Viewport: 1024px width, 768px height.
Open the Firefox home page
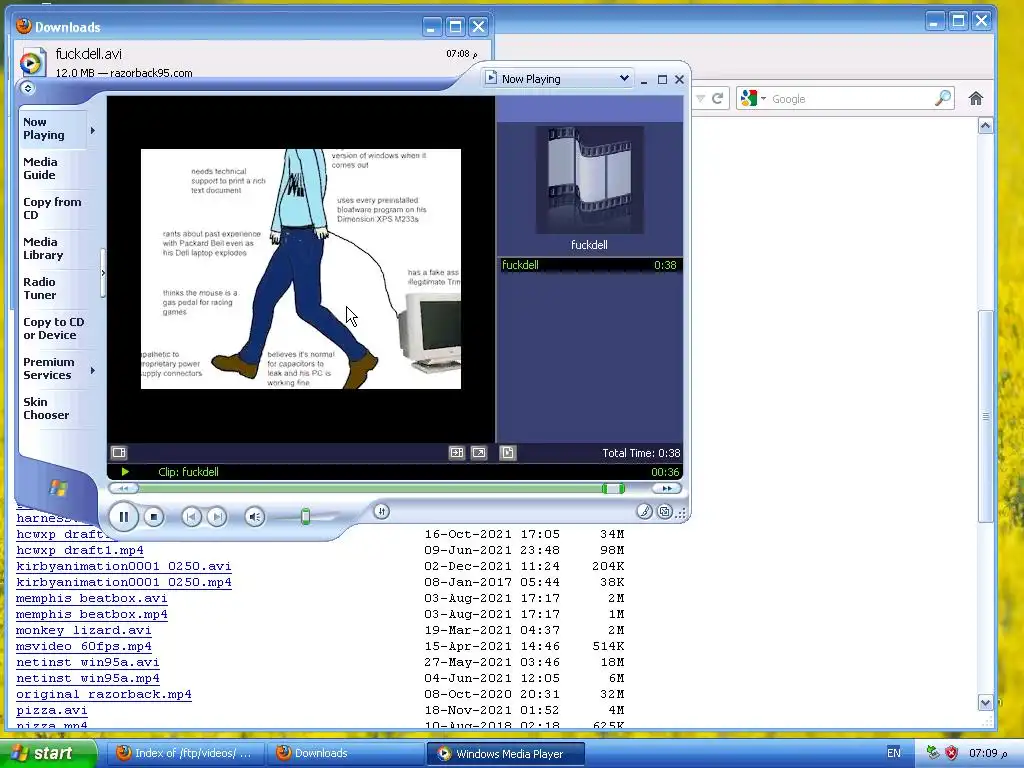[x=976, y=99]
